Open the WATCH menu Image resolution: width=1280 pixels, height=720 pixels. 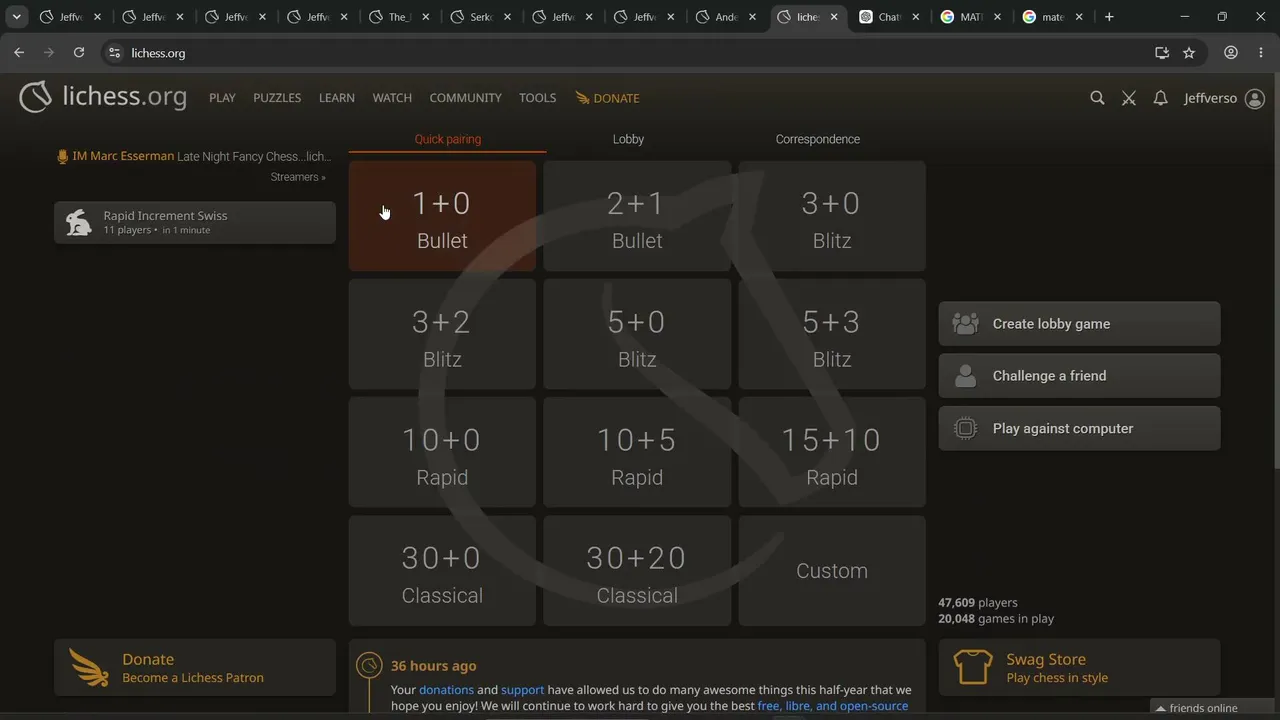(392, 98)
